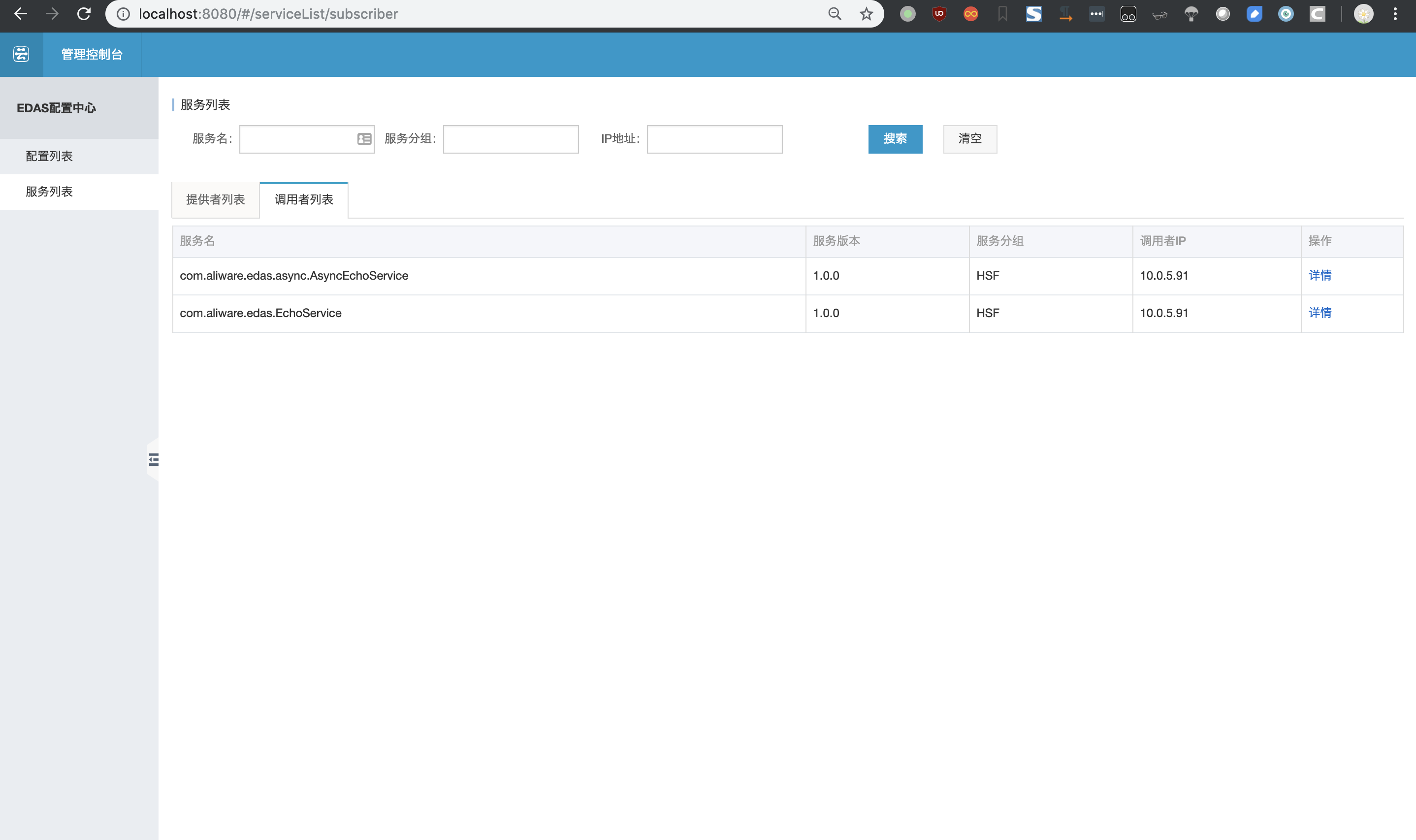Select the 调用者列表 tab

304,200
